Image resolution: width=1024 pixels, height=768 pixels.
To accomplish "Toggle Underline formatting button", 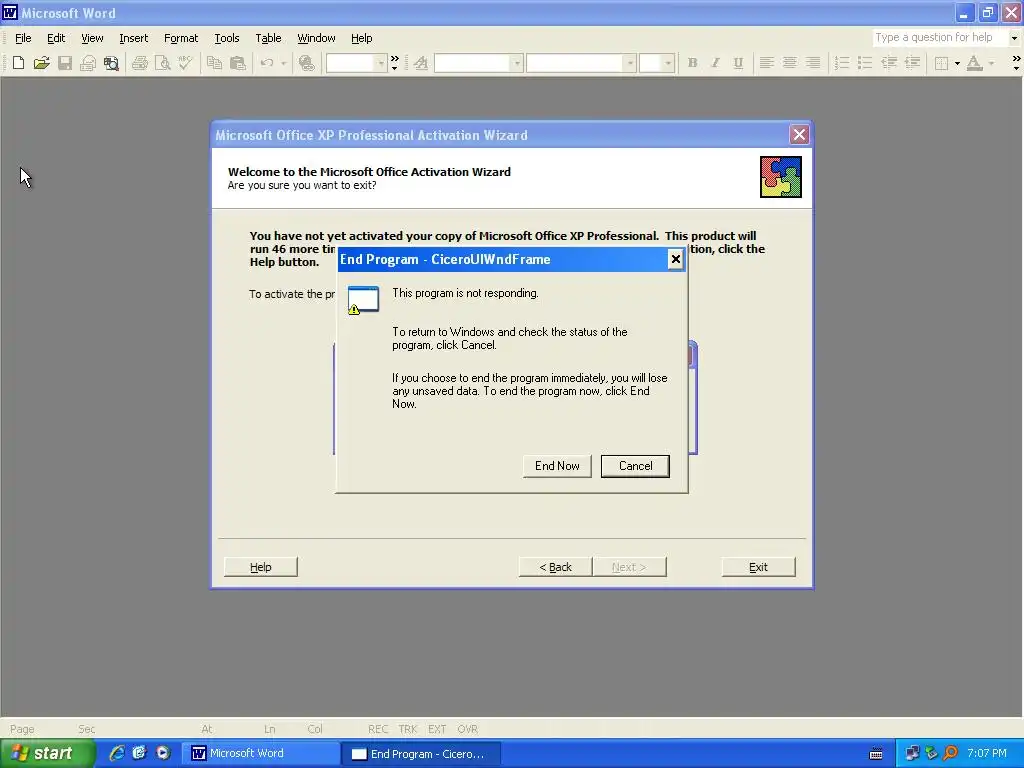I will (x=738, y=63).
